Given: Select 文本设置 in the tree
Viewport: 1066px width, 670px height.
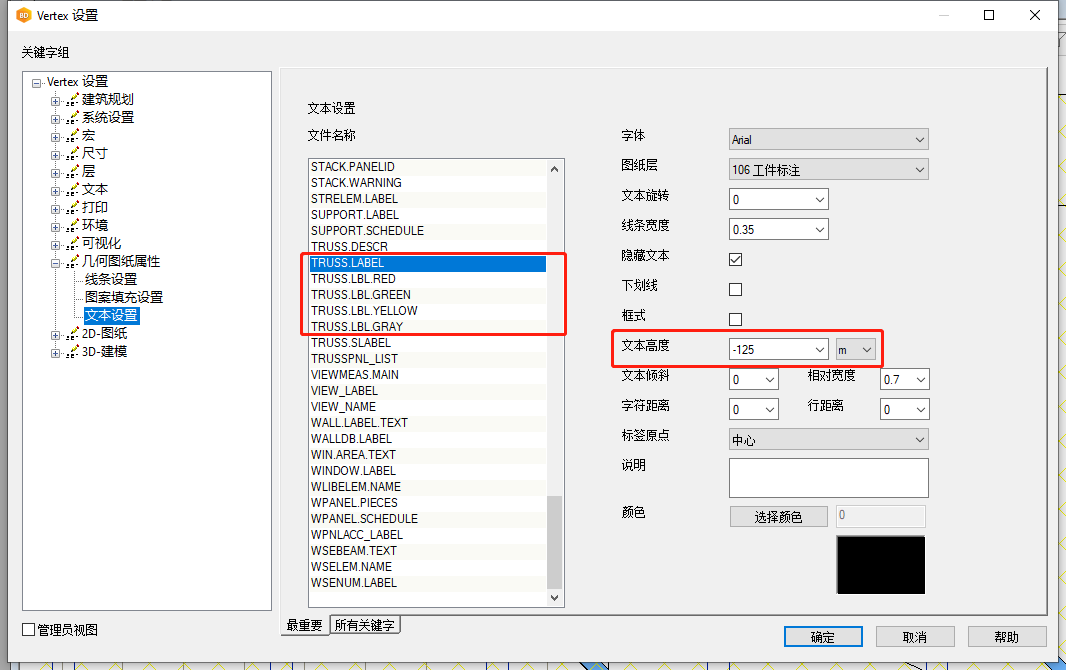Looking at the screenshot, I should [111, 315].
